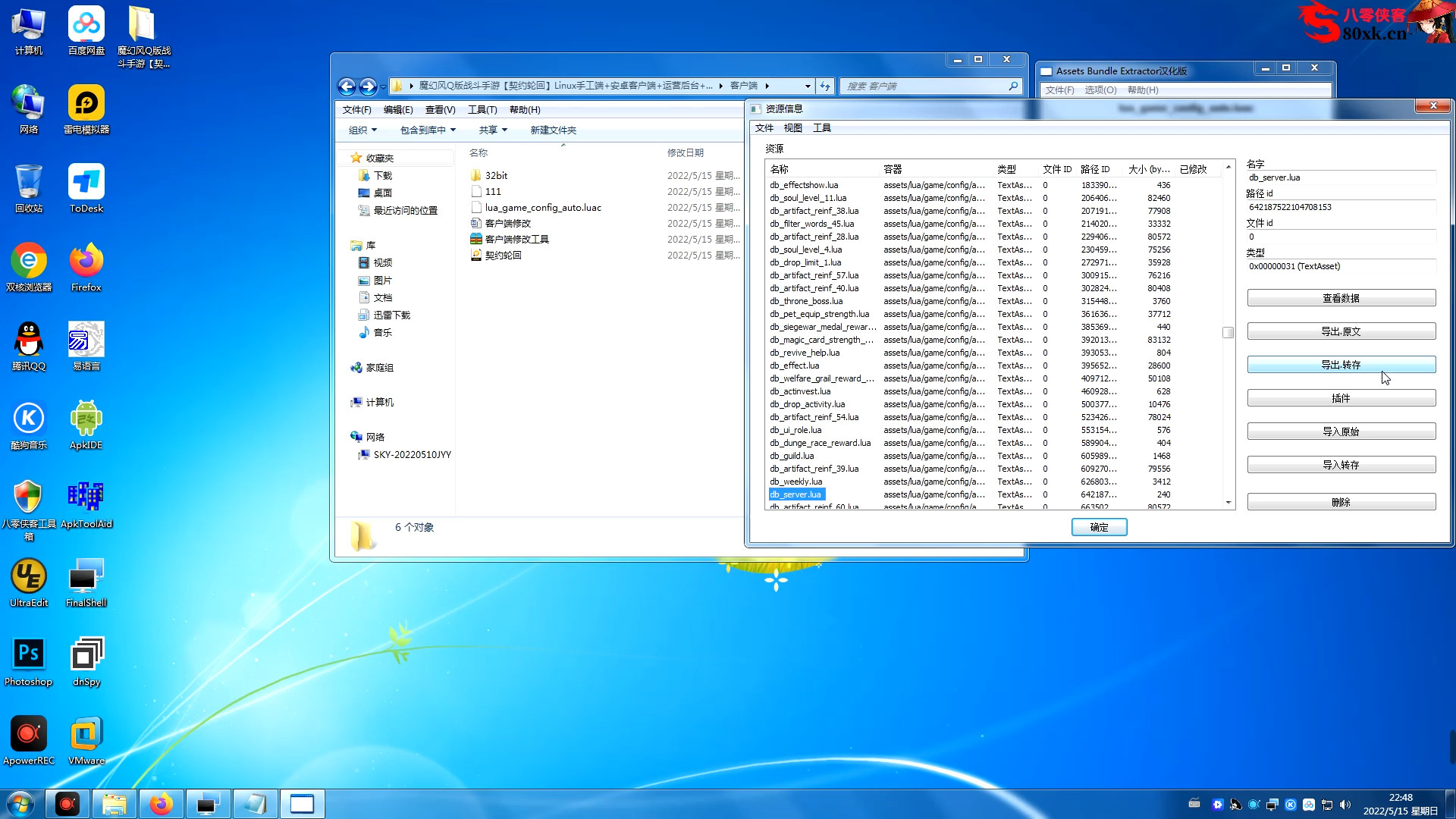Open the 回收站 recycle bin icon
1456x819 pixels.
click(x=29, y=190)
